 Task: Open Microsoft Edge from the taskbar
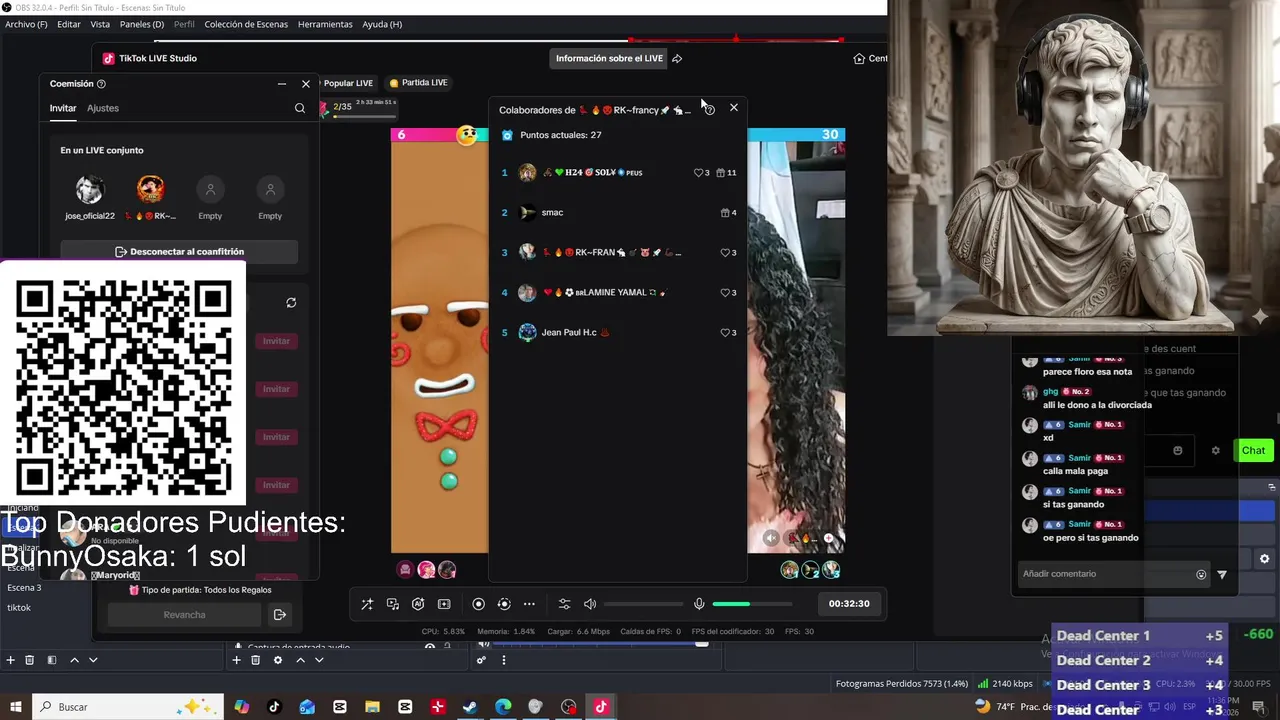503,707
